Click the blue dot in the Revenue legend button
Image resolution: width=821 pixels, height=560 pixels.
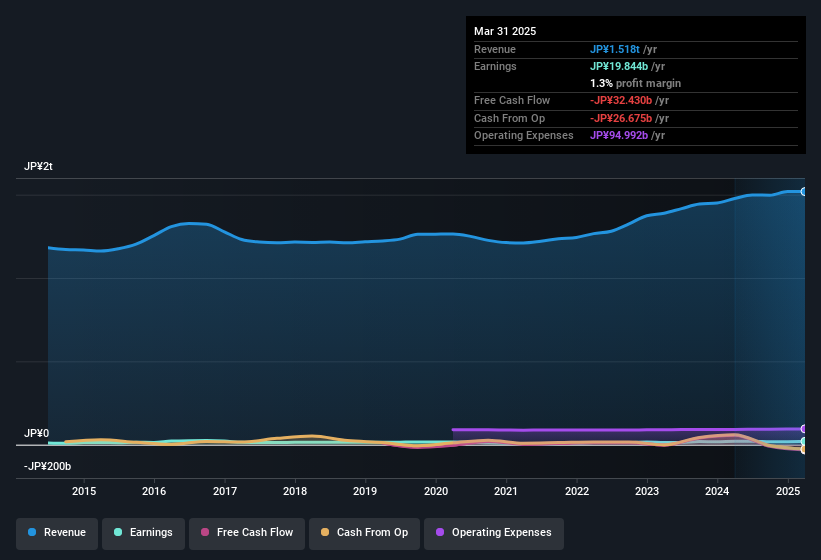click(32, 532)
